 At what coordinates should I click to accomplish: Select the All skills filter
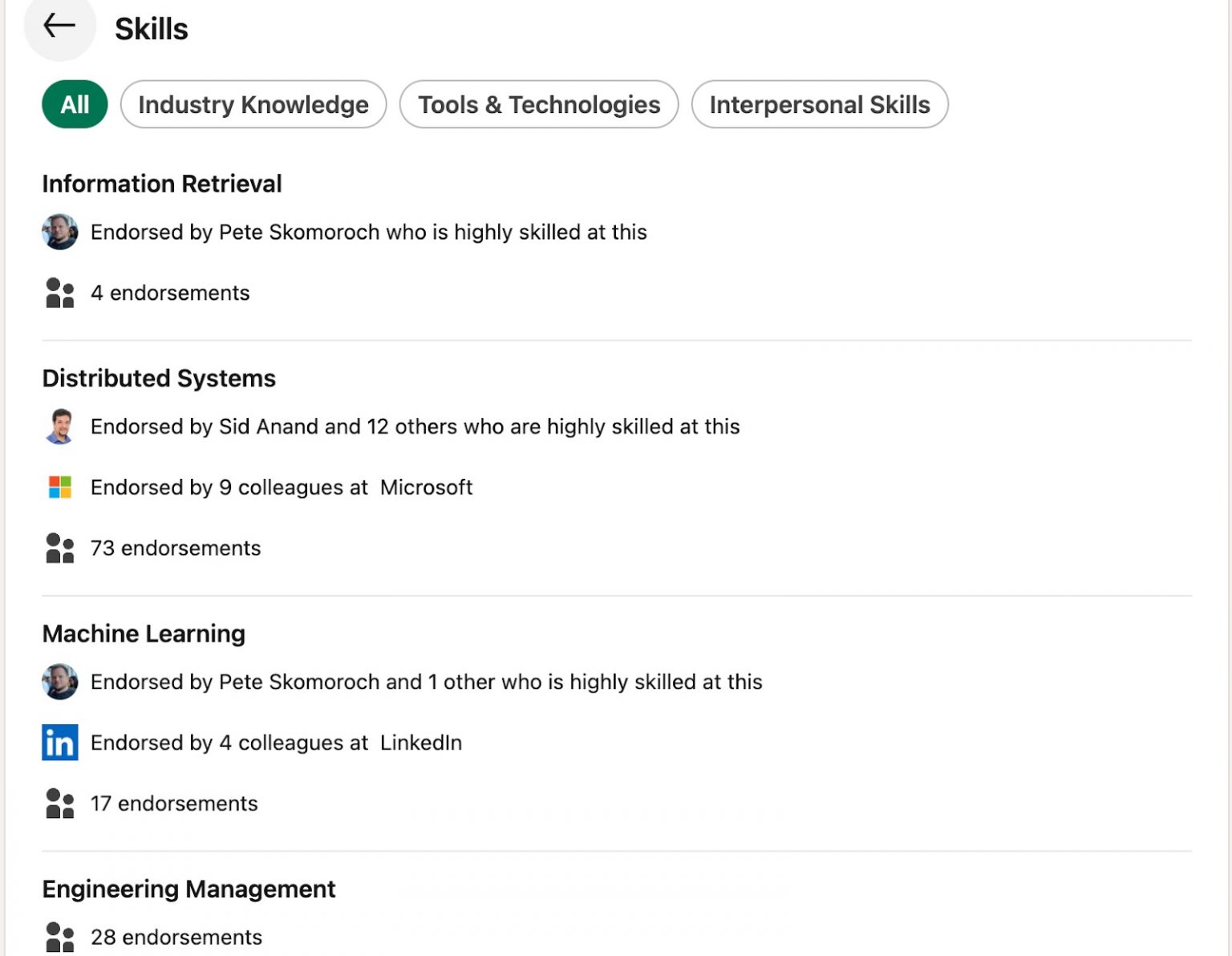pos(75,104)
